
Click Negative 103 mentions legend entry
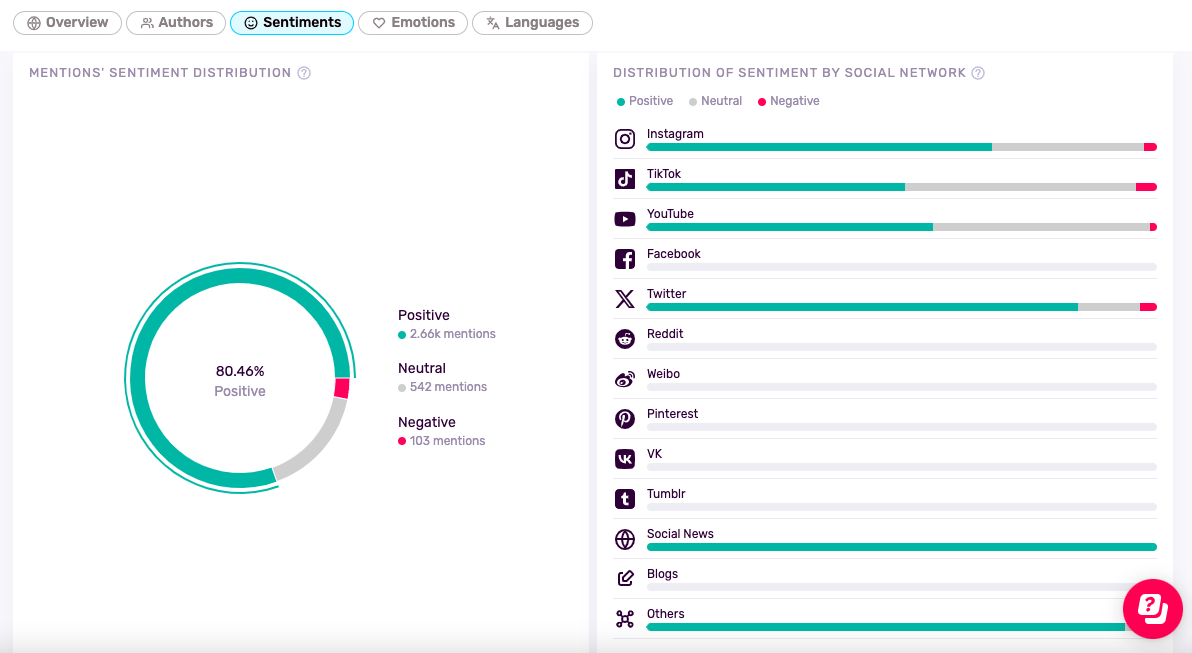(441, 431)
